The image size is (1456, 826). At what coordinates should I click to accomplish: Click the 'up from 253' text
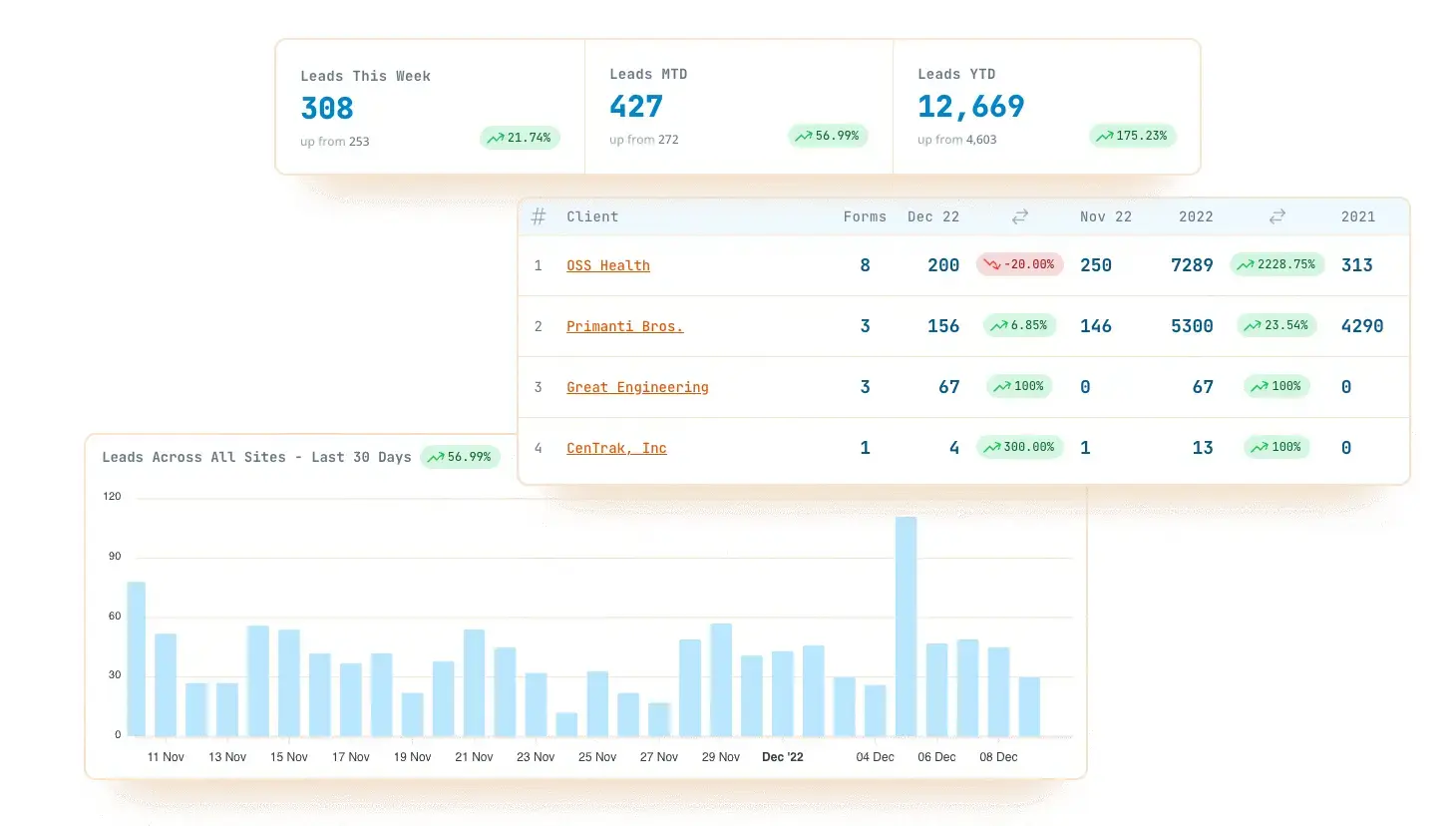tap(335, 142)
